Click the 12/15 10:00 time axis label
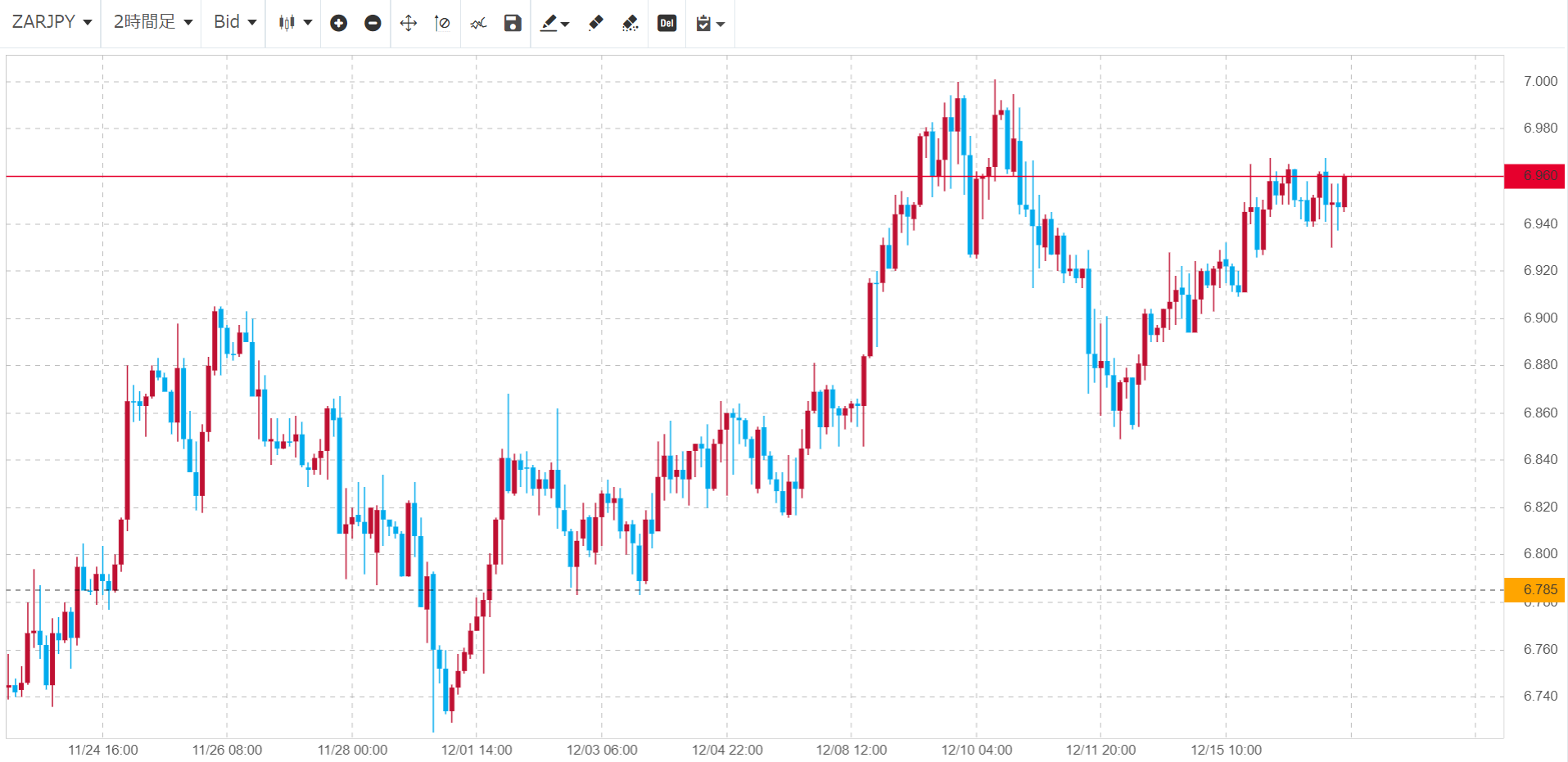 [1227, 750]
